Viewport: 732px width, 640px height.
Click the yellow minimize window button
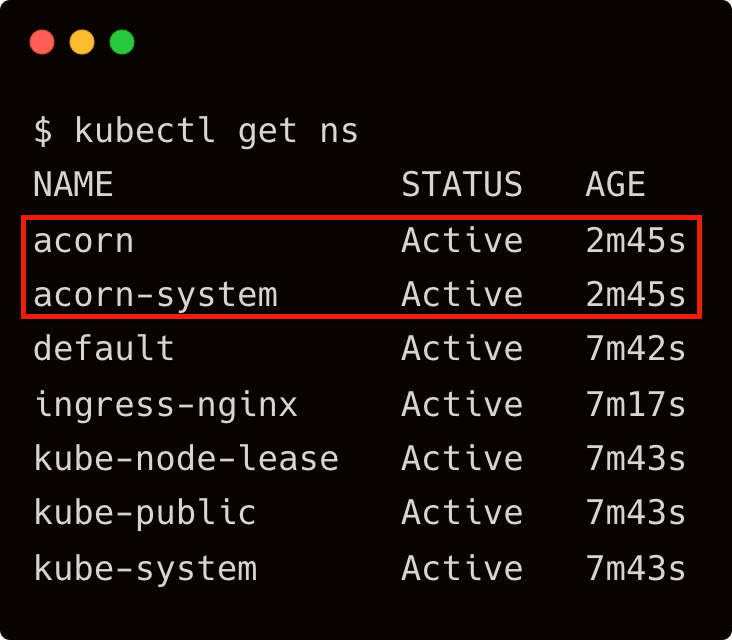82,42
